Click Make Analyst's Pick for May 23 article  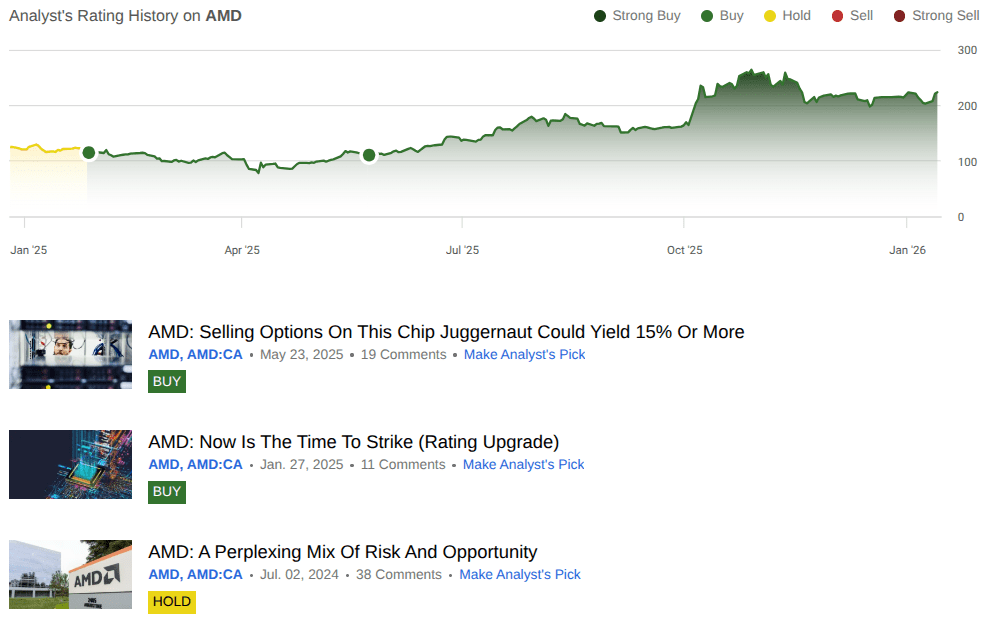[524, 355]
